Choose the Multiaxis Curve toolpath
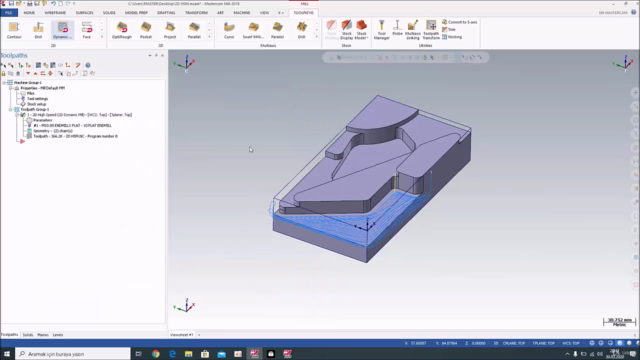Screen dimensions: 640x360 (x=229, y=30)
